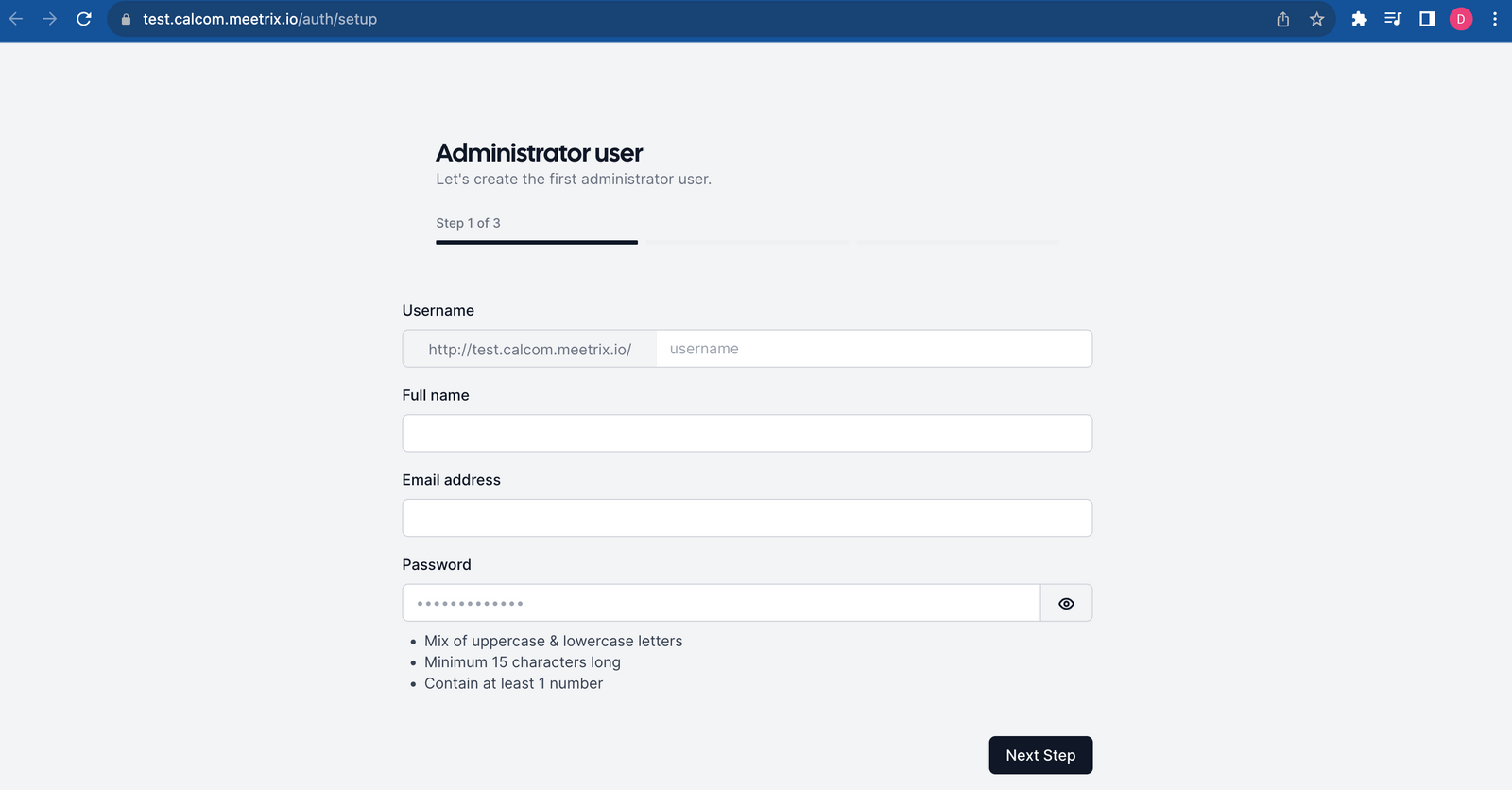The image size is (1512, 790).
Task: Toggle the browser side panel
Action: pyautogui.click(x=1427, y=19)
